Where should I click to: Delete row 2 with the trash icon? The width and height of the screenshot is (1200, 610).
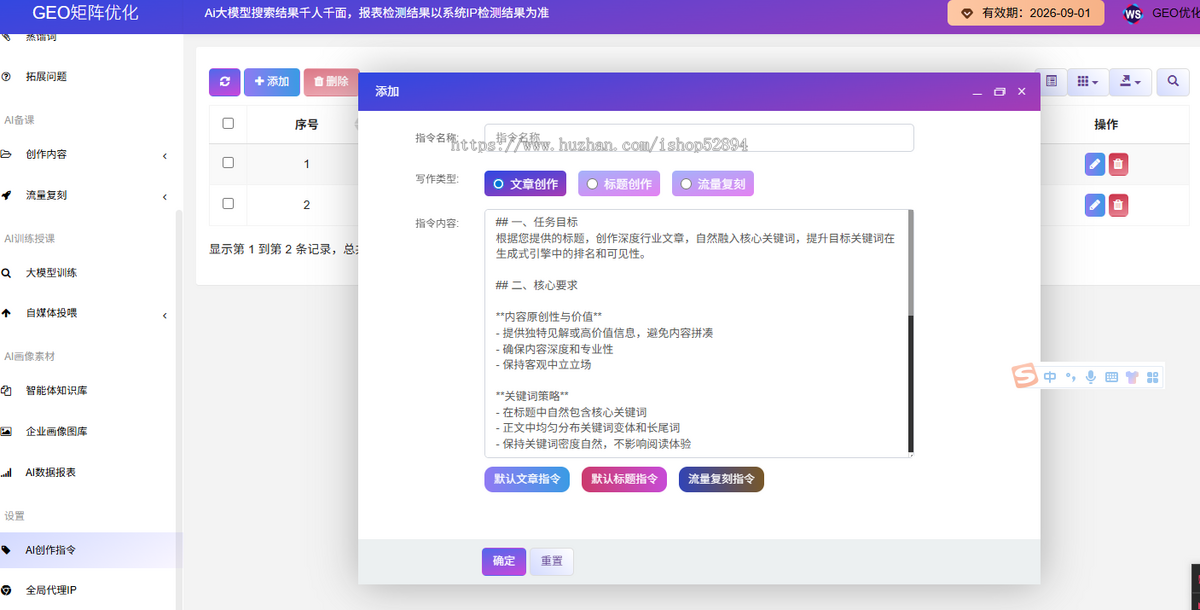click(x=1118, y=205)
